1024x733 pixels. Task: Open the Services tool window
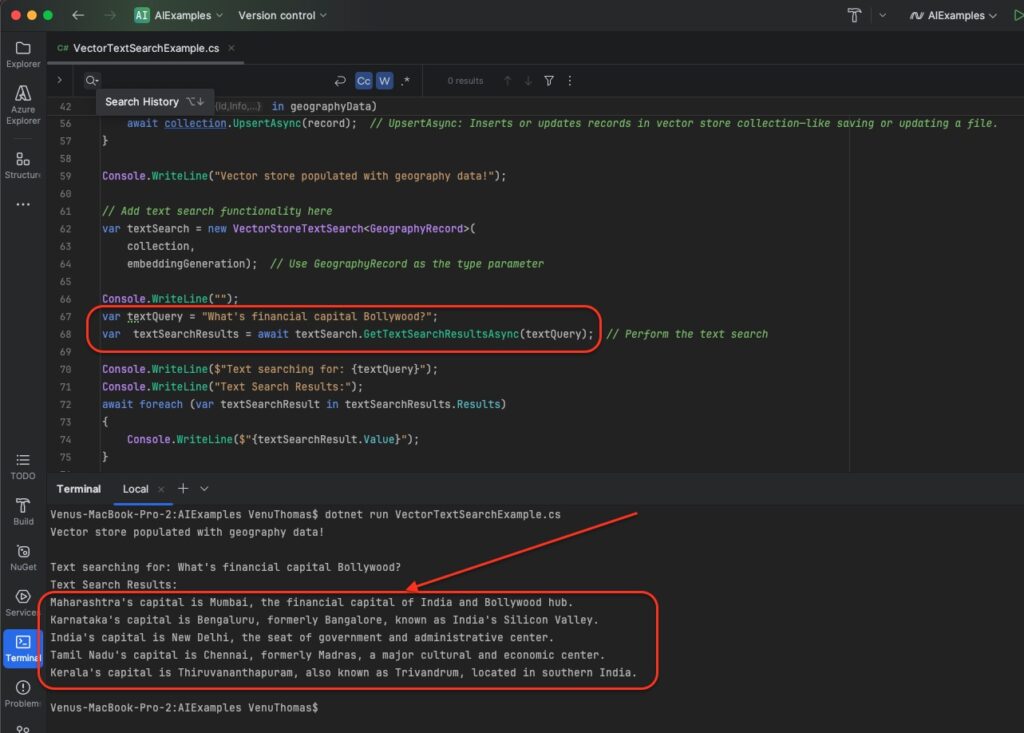pyautogui.click(x=22, y=602)
